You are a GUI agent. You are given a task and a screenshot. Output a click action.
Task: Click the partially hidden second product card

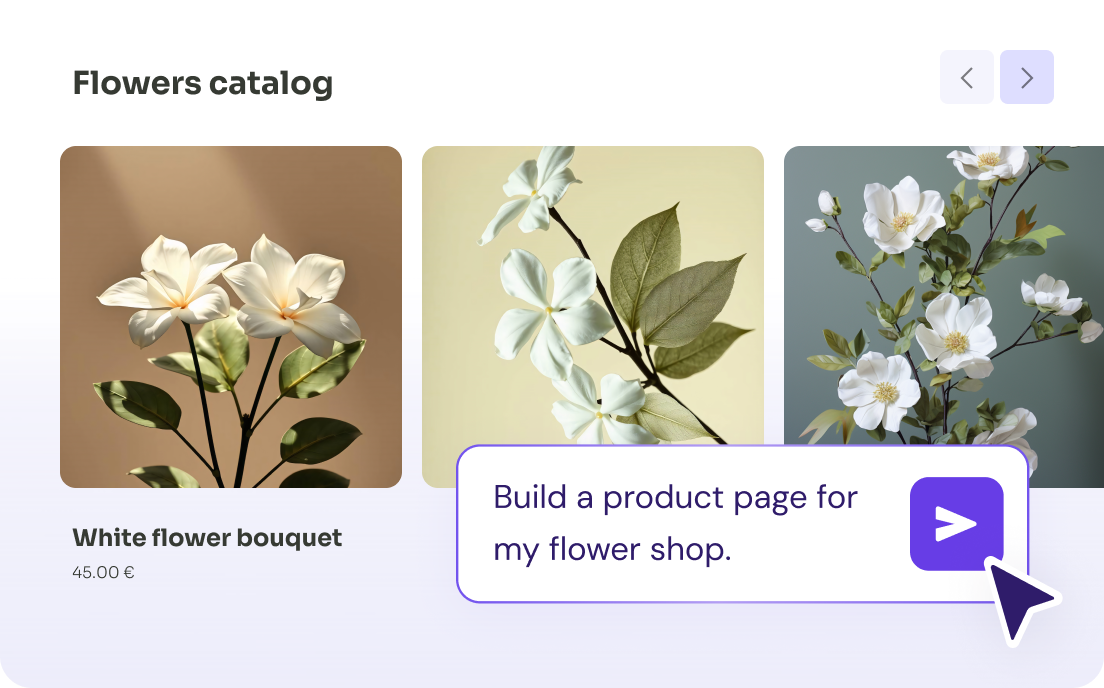coord(592,300)
